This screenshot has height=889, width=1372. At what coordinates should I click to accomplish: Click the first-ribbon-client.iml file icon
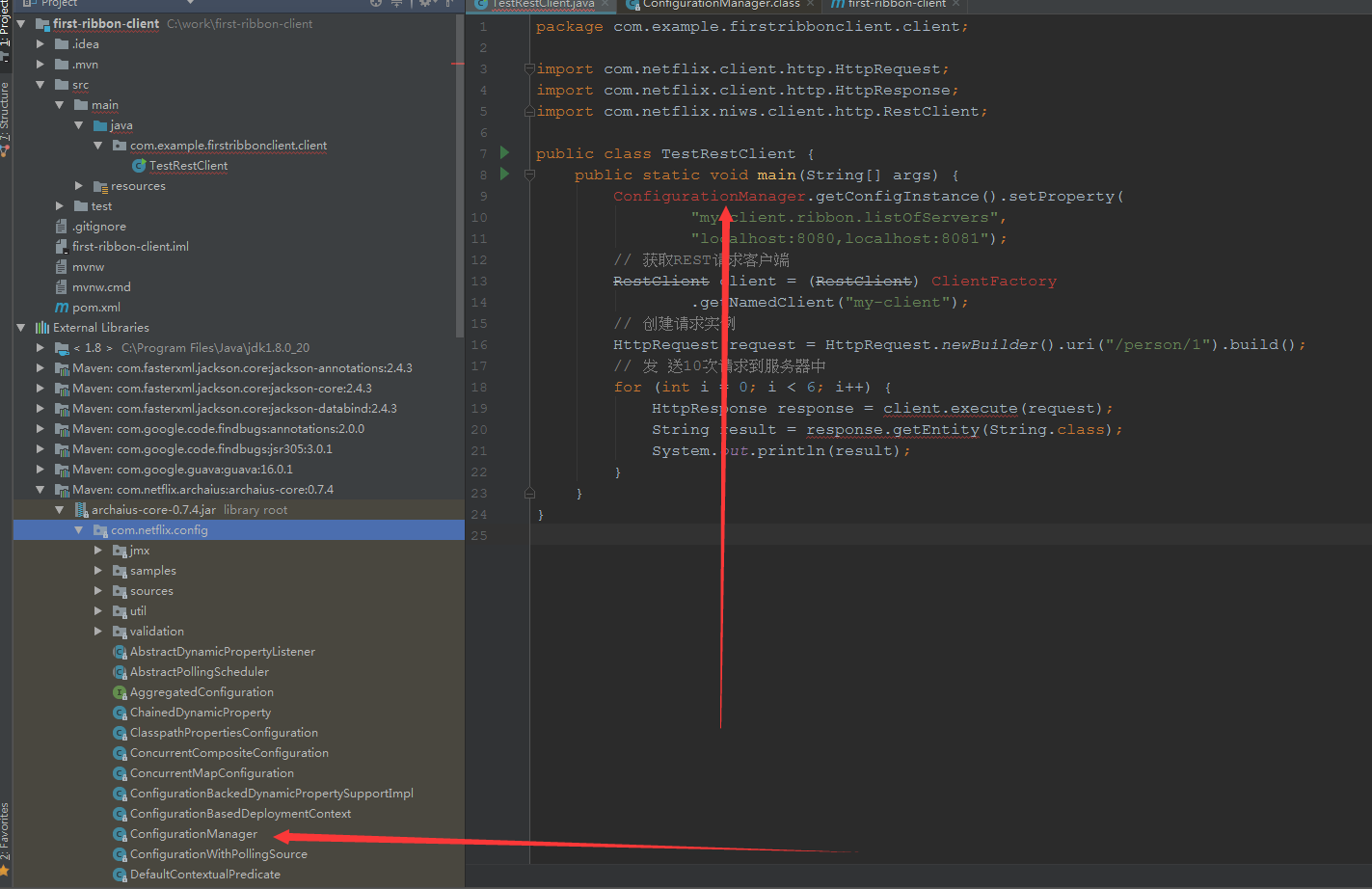pos(62,247)
